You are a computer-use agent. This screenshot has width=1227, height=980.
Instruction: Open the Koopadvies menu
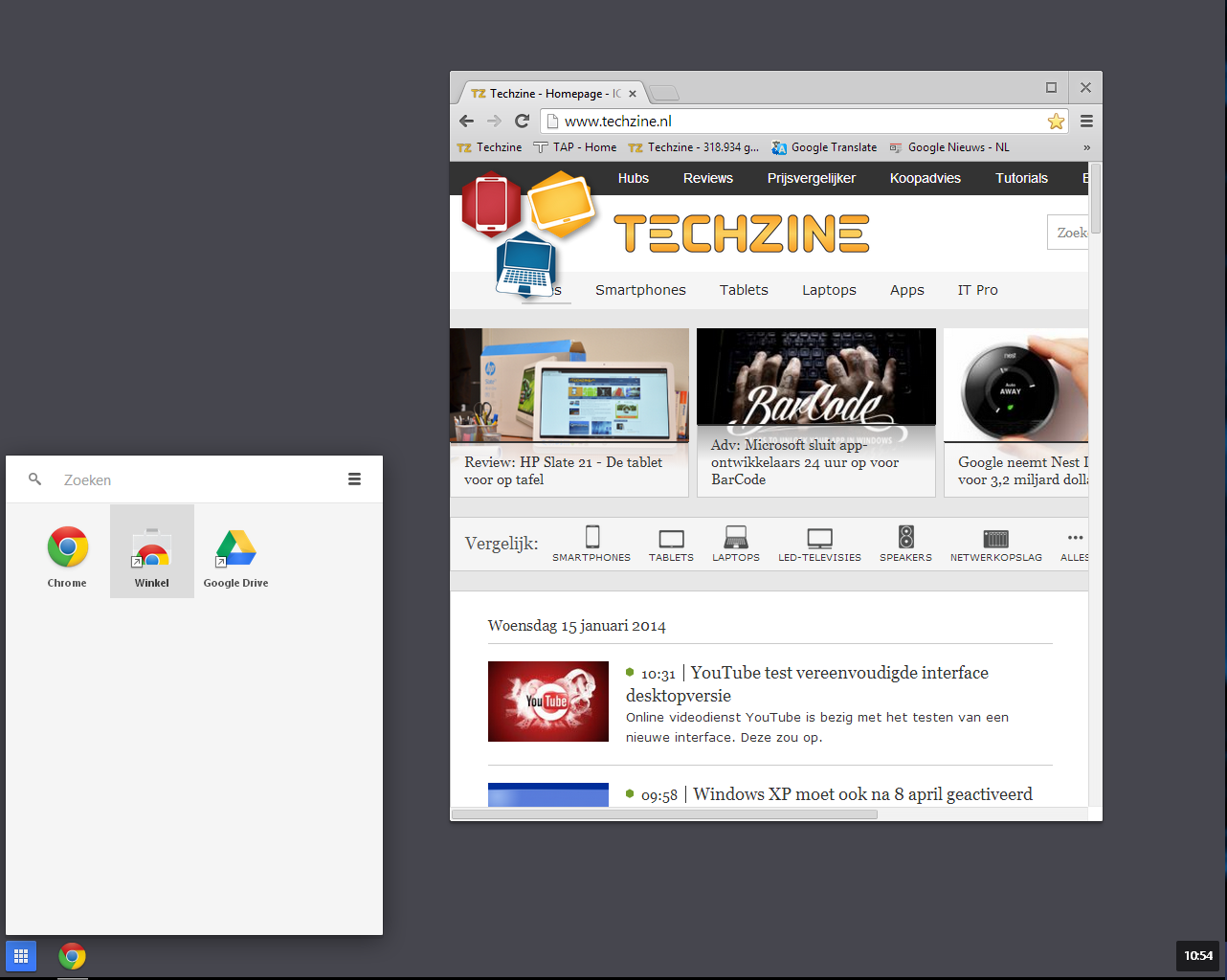coord(925,178)
